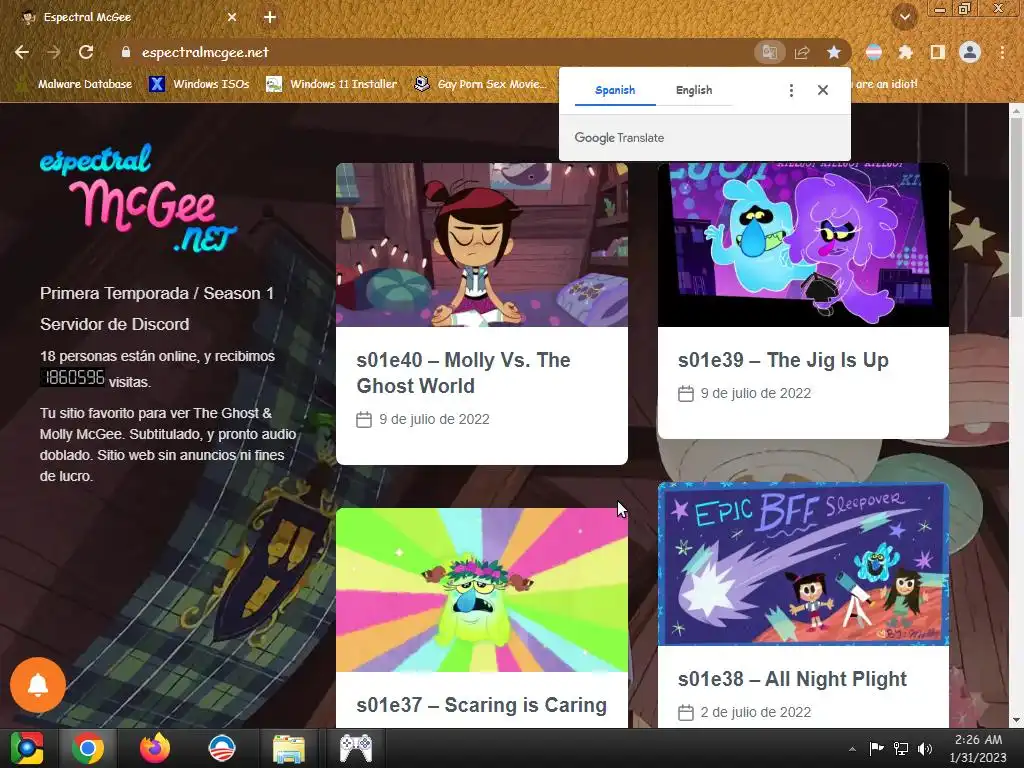Open s01e40 – Molly Vs. The Ghost World title
This screenshot has width=1024, height=768.
464,373
